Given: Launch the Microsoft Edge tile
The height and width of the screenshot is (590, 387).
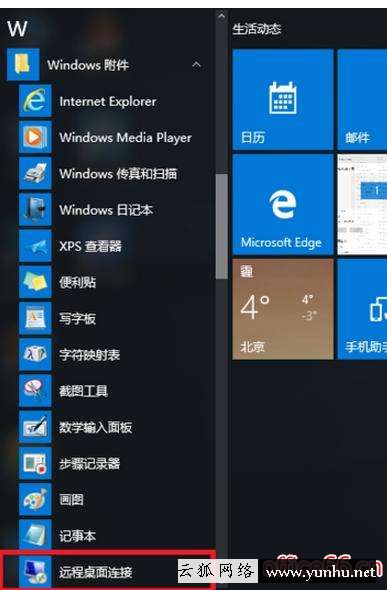Looking at the screenshot, I should click(283, 204).
